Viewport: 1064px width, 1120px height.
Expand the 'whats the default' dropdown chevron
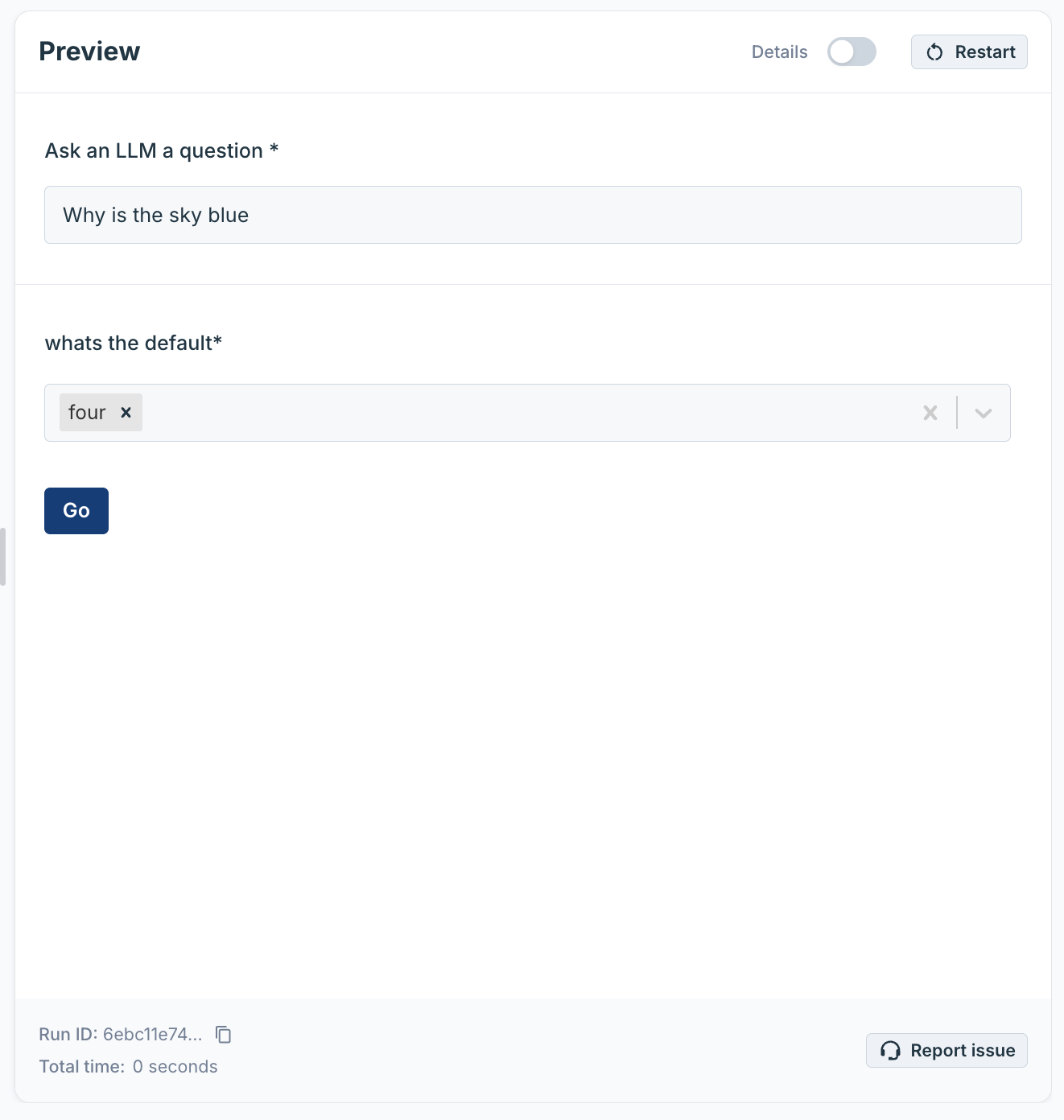click(983, 413)
